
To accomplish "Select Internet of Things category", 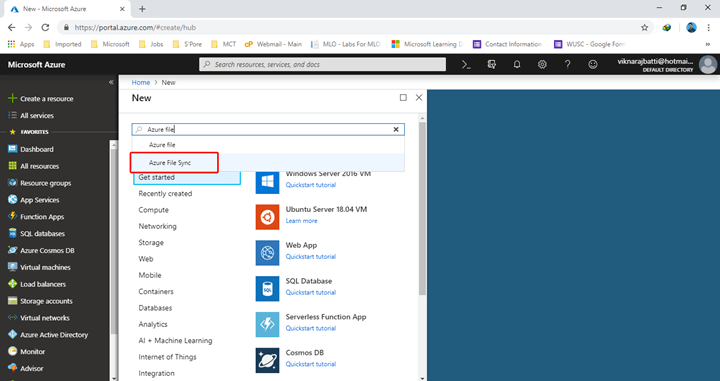I will point(168,357).
